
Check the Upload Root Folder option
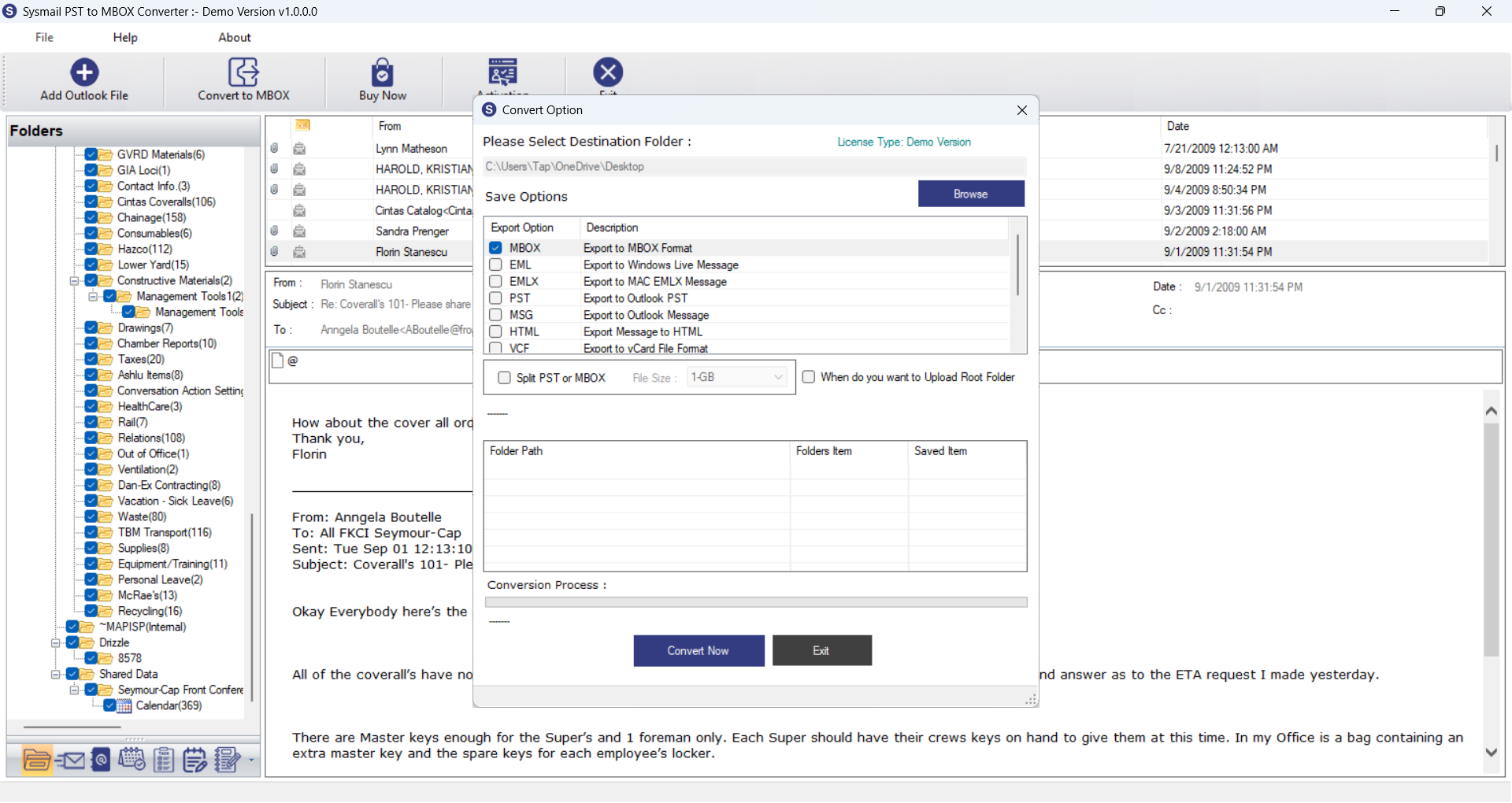click(808, 377)
